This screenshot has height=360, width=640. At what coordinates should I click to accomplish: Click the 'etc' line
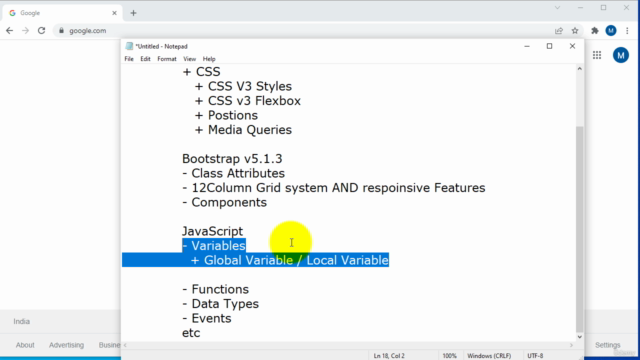click(x=191, y=333)
